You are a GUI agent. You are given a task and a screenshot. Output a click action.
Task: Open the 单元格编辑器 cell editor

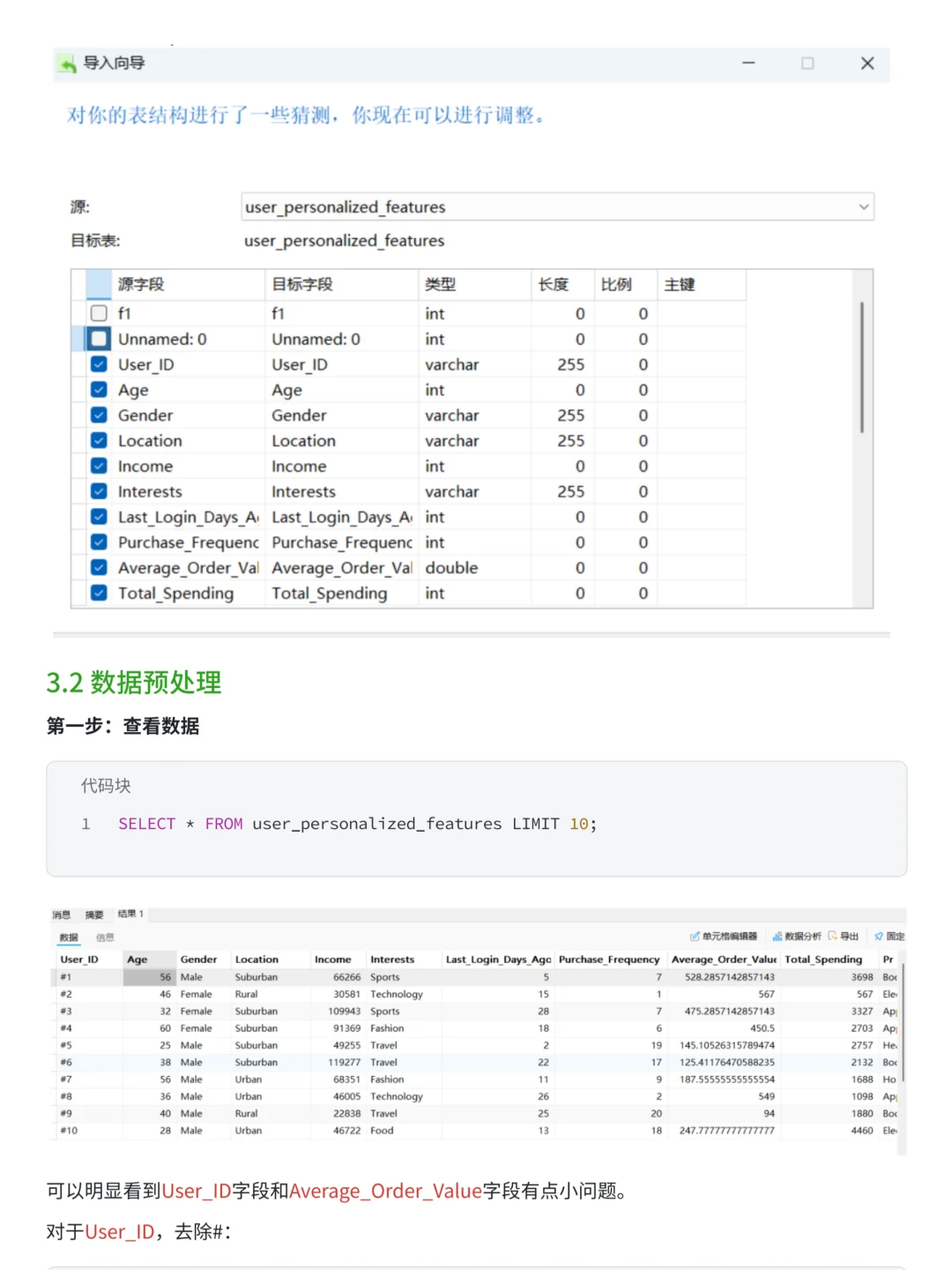coord(724,937)
